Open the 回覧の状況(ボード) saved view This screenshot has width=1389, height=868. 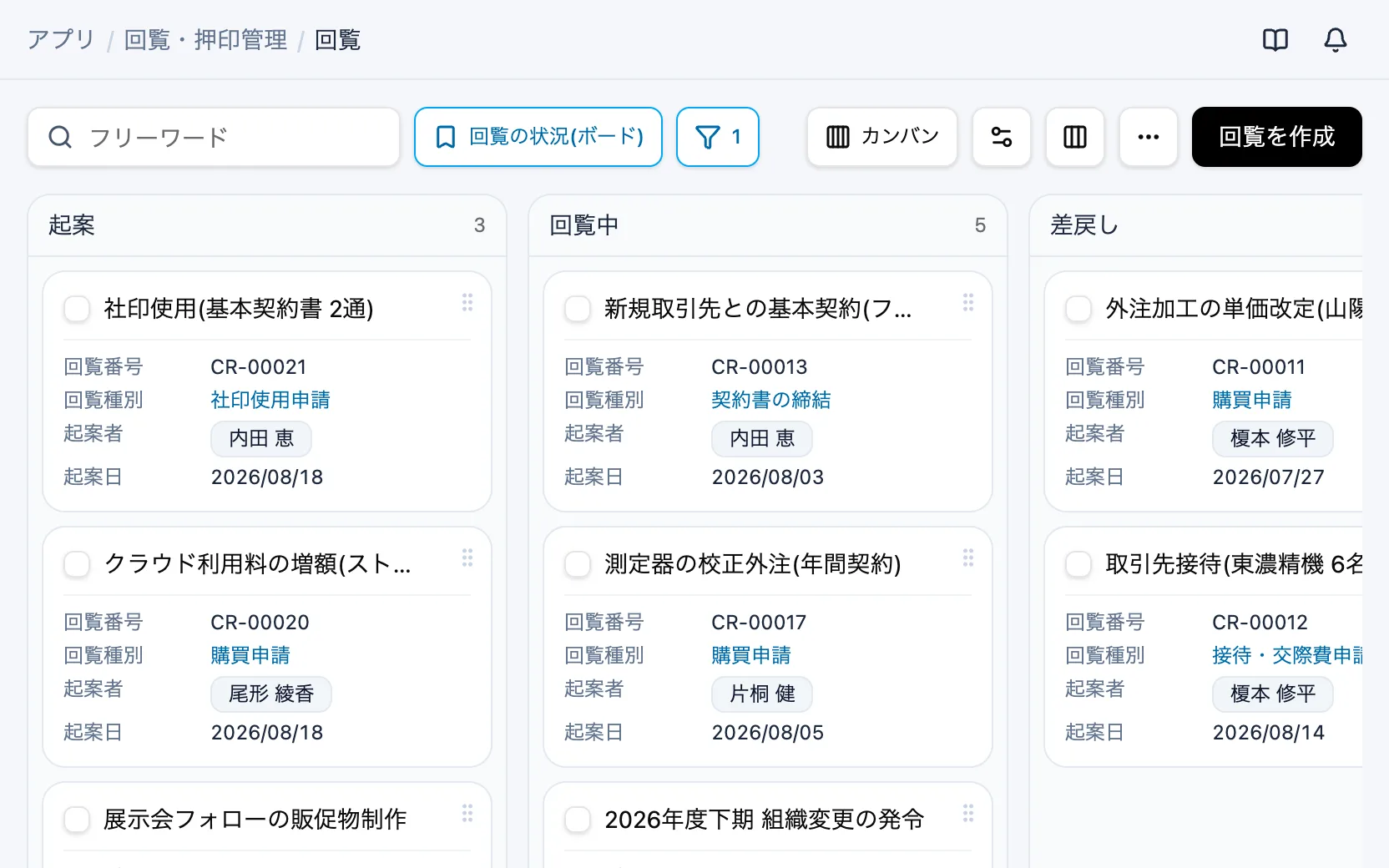[538, 137]
